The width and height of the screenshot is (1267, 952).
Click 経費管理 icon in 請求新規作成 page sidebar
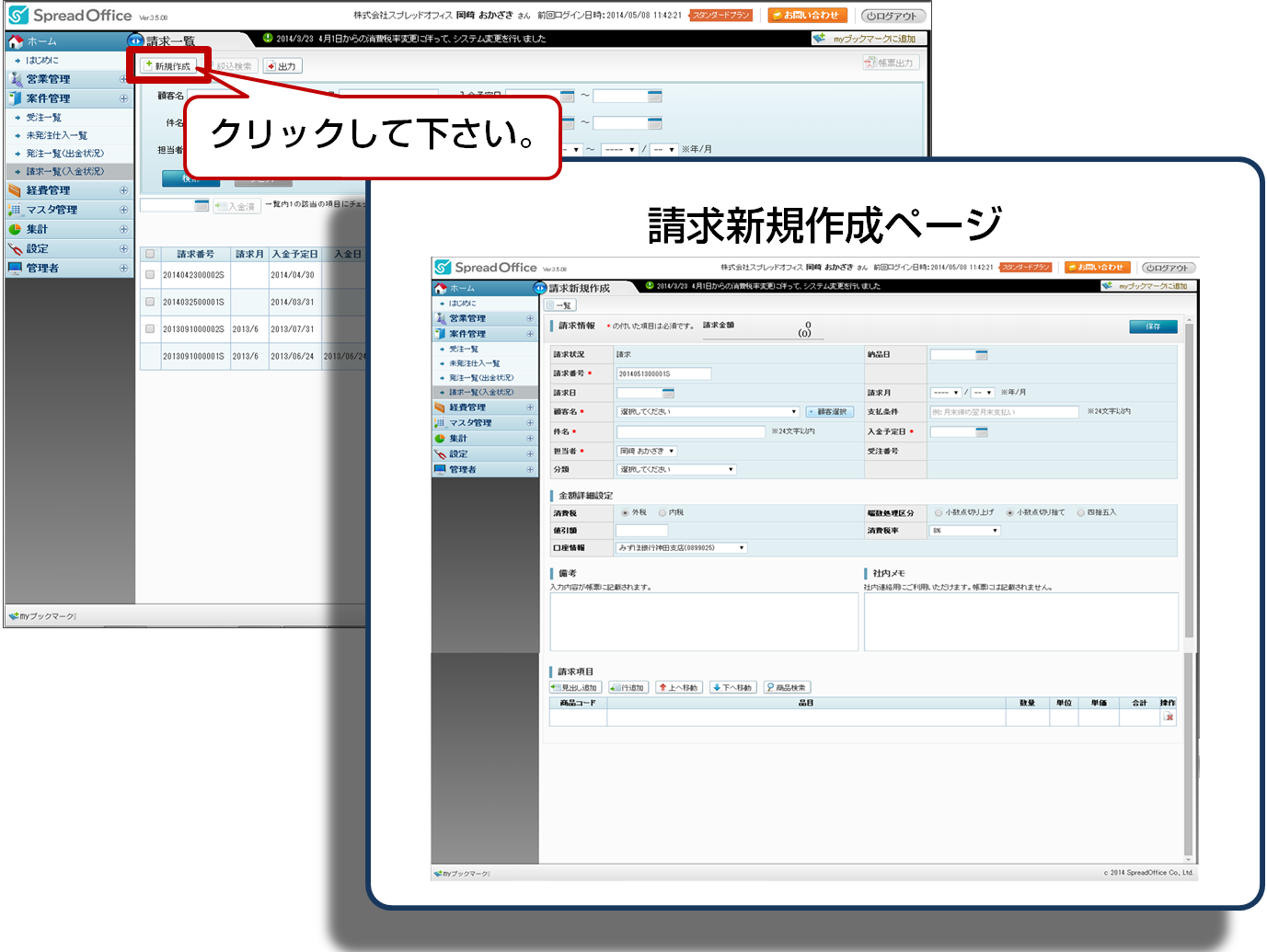[x=440, y=407]
